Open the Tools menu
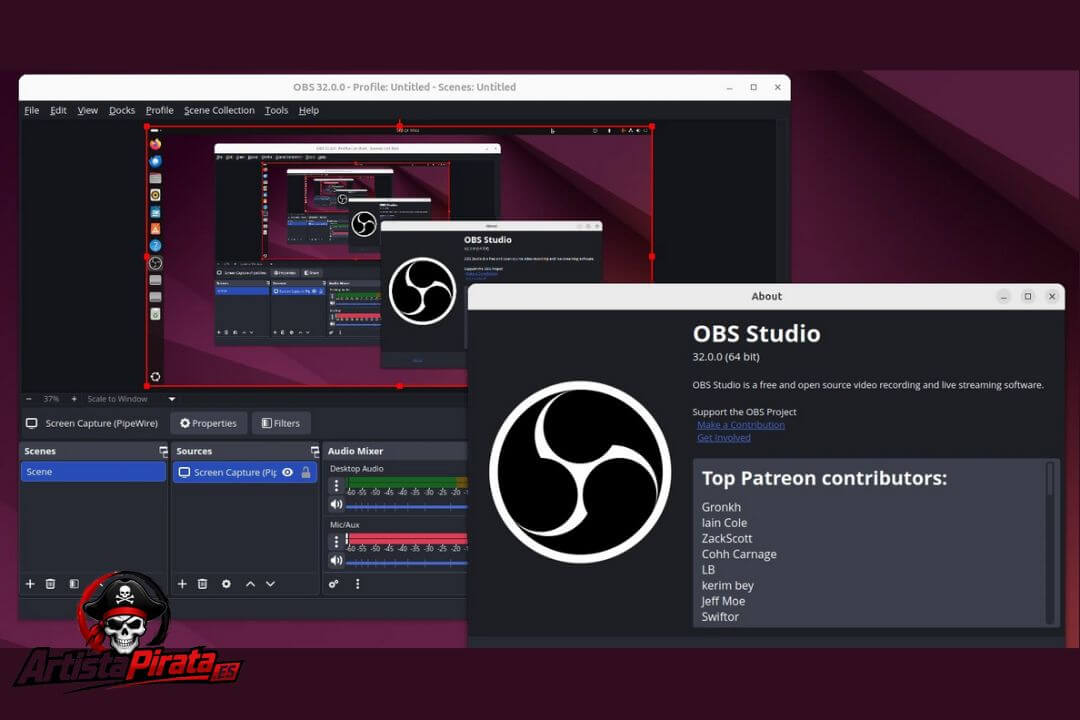This screenshot has width=1080, height=720. point(276,110)
